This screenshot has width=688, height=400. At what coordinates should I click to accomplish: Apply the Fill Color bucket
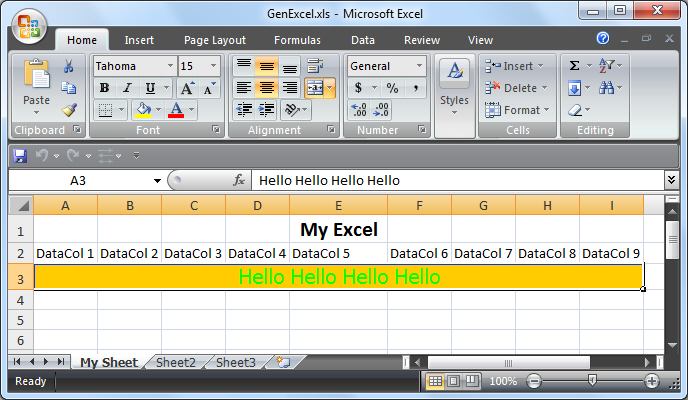[143, 110]
